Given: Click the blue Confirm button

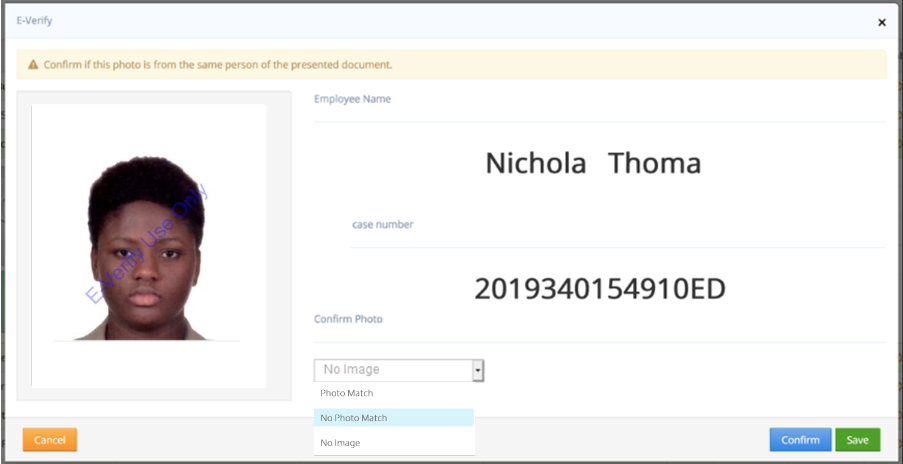Looking at the screenshot, I should (x=800, y=440).
